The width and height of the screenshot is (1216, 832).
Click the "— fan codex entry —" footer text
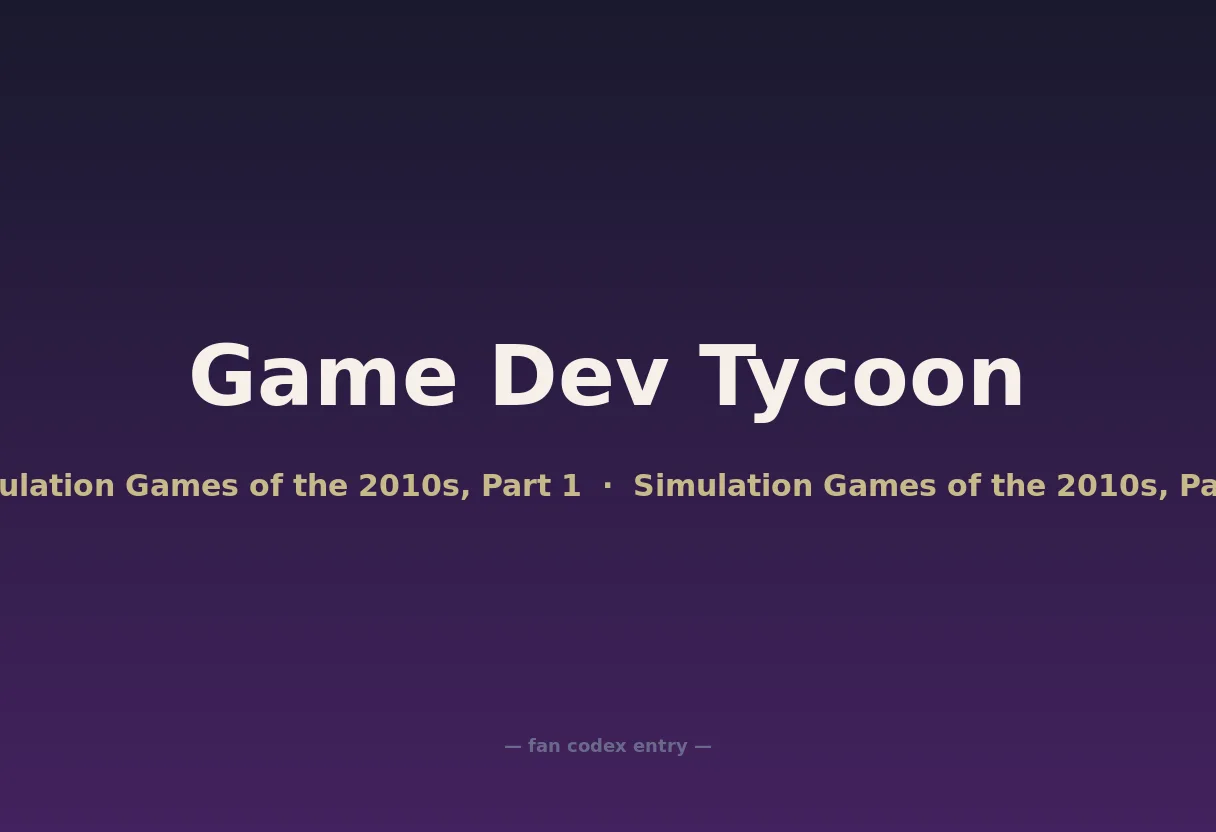[x=608, y=746]
